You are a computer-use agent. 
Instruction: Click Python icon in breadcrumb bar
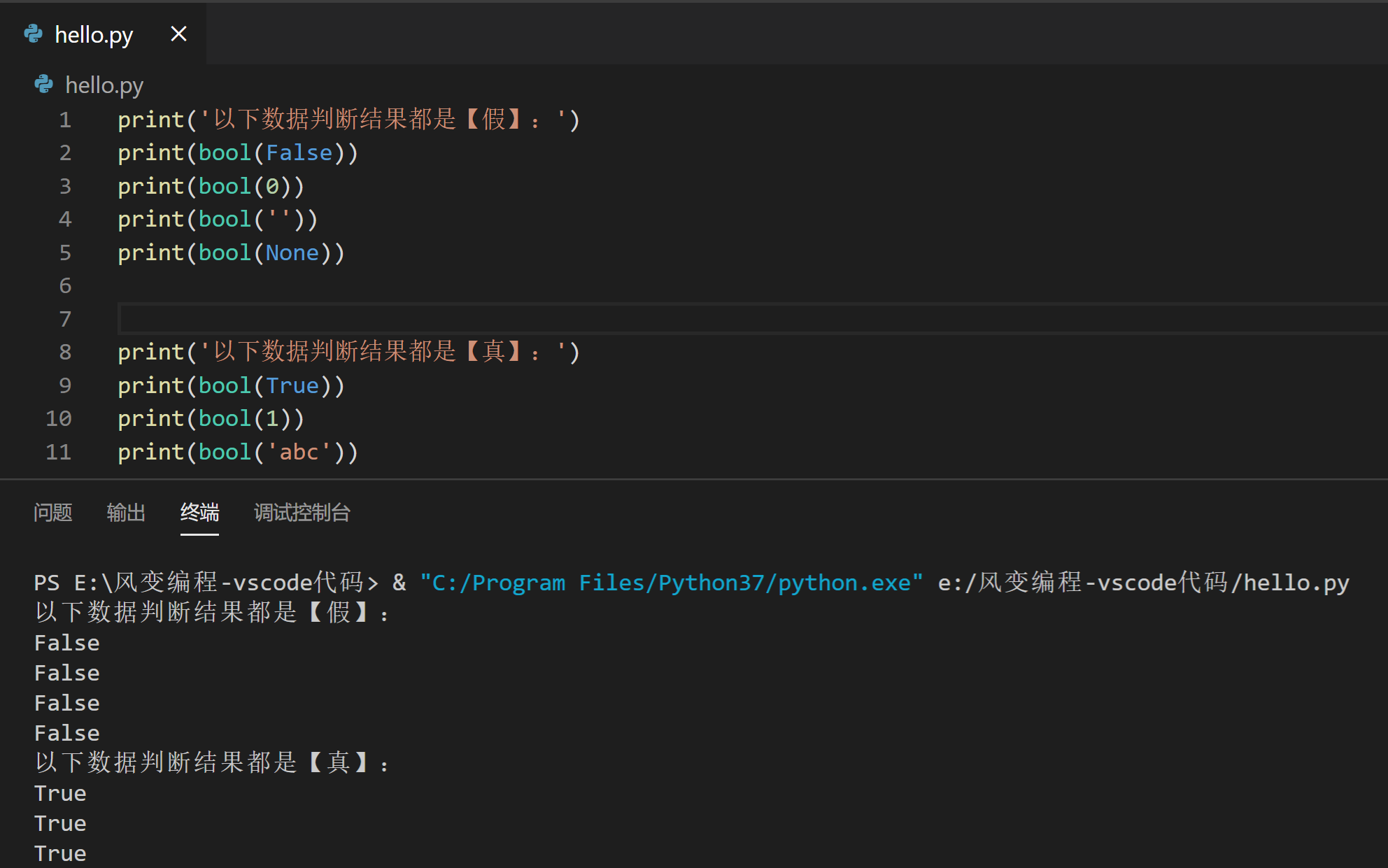pos(43,85)
